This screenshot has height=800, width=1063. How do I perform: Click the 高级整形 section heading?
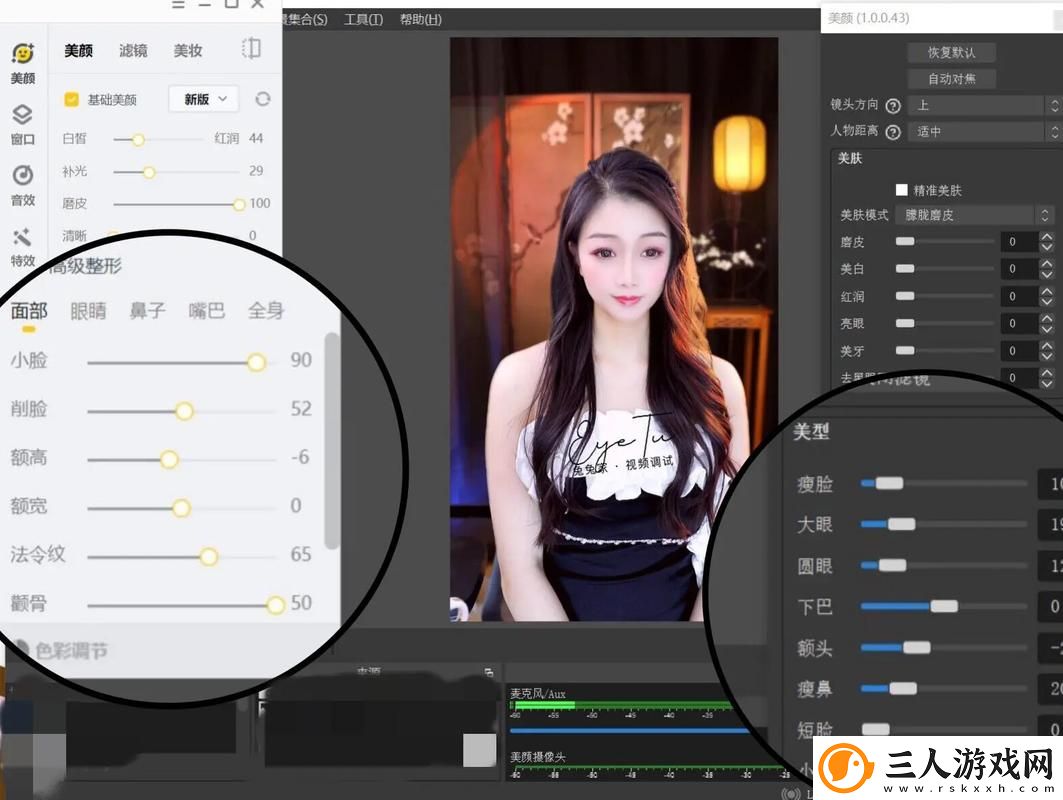coord(87,266)
